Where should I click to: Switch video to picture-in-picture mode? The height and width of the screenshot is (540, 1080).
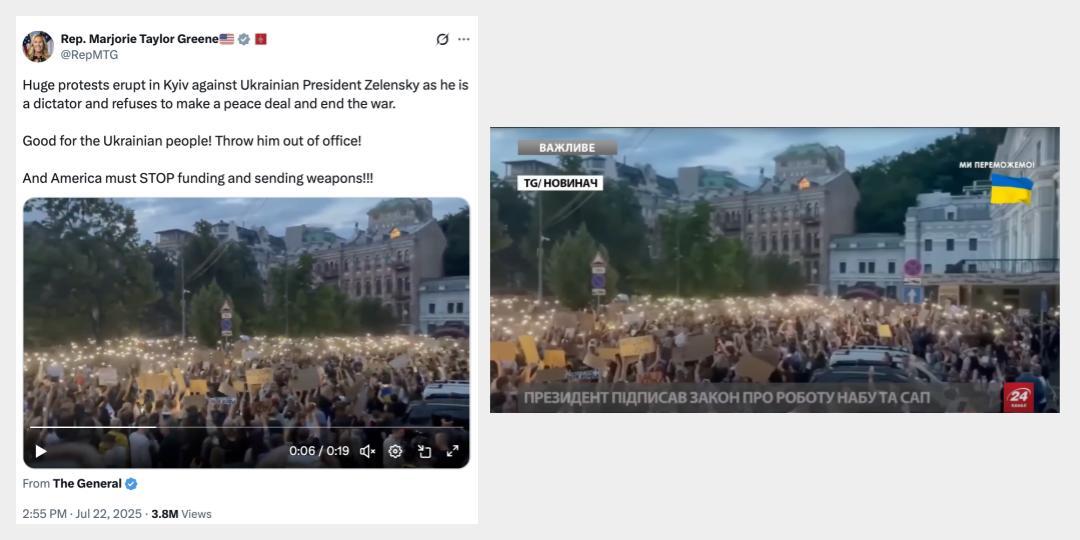[424, 451]
